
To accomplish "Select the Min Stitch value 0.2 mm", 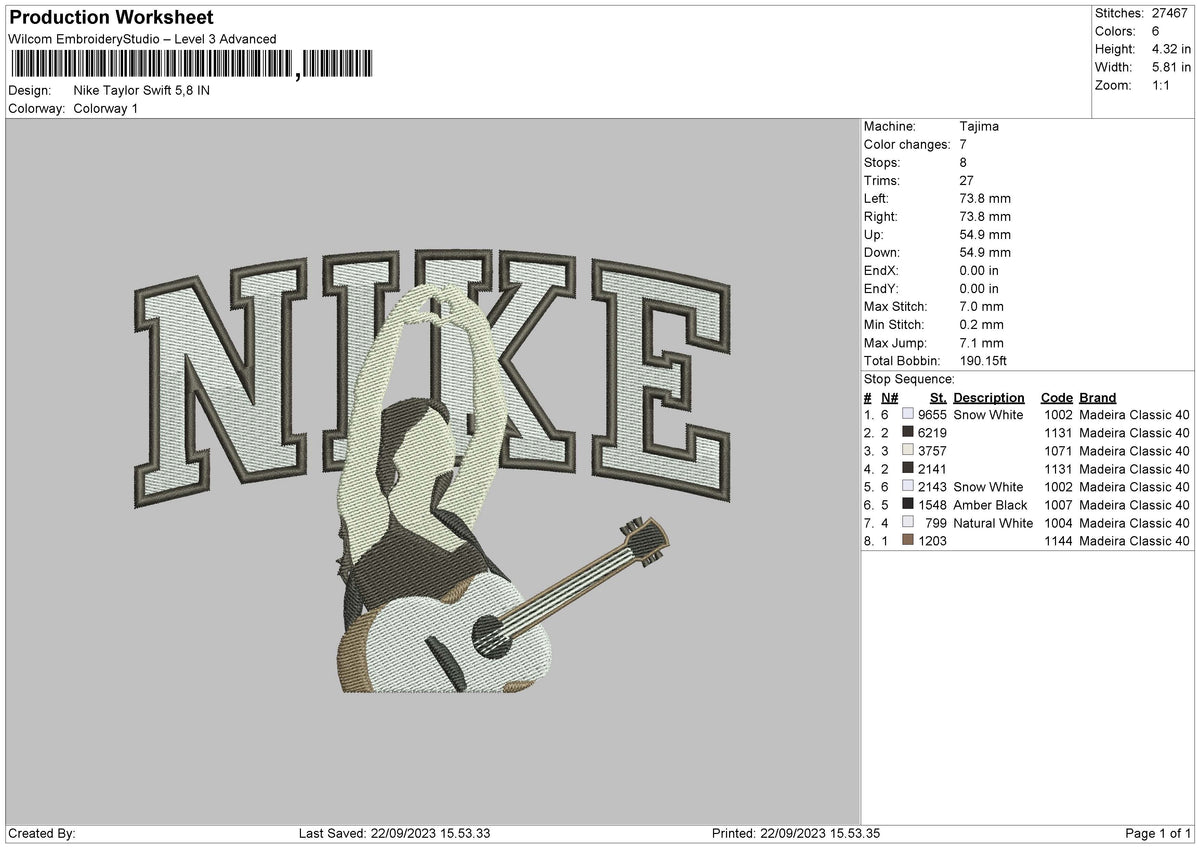I will click(981, 324).
